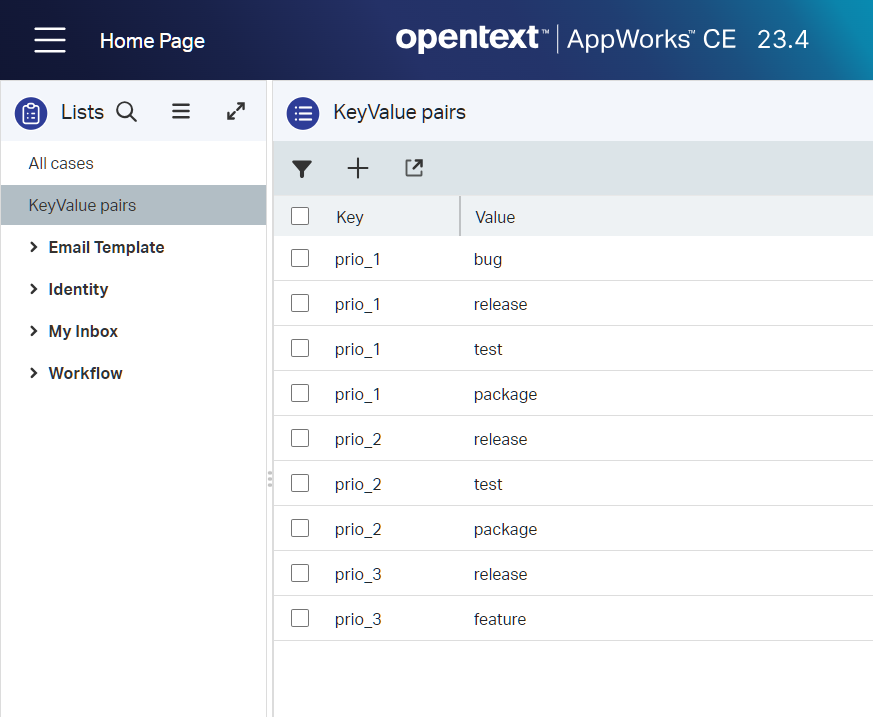Open the filter funnel icon
Image resolution: width=873 pixels, height=717 pixels.
(x=302, y=169)
